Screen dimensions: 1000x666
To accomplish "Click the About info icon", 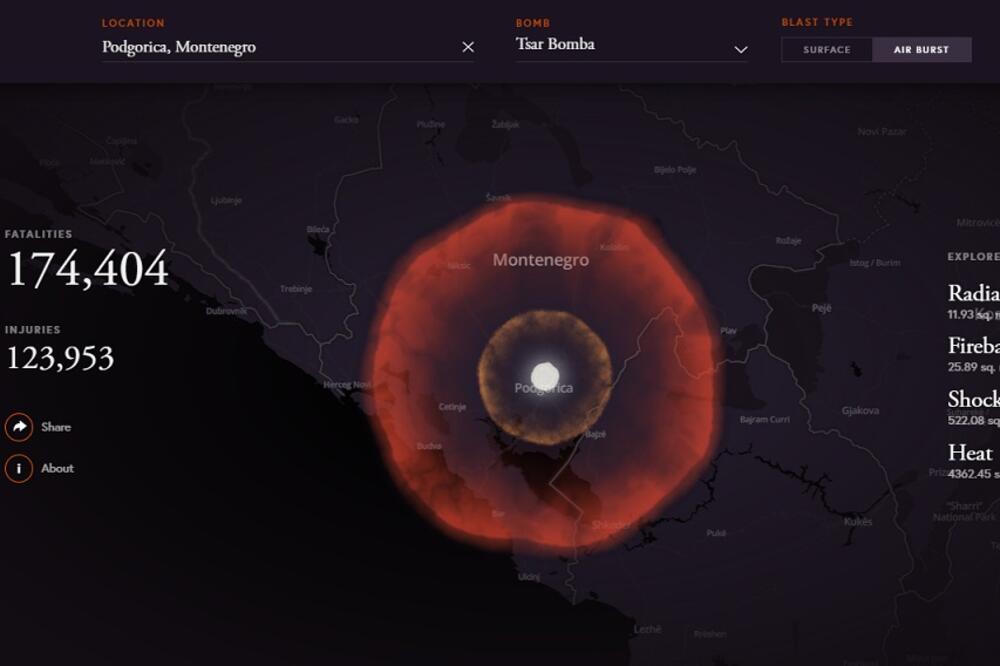I will (19, 468).
